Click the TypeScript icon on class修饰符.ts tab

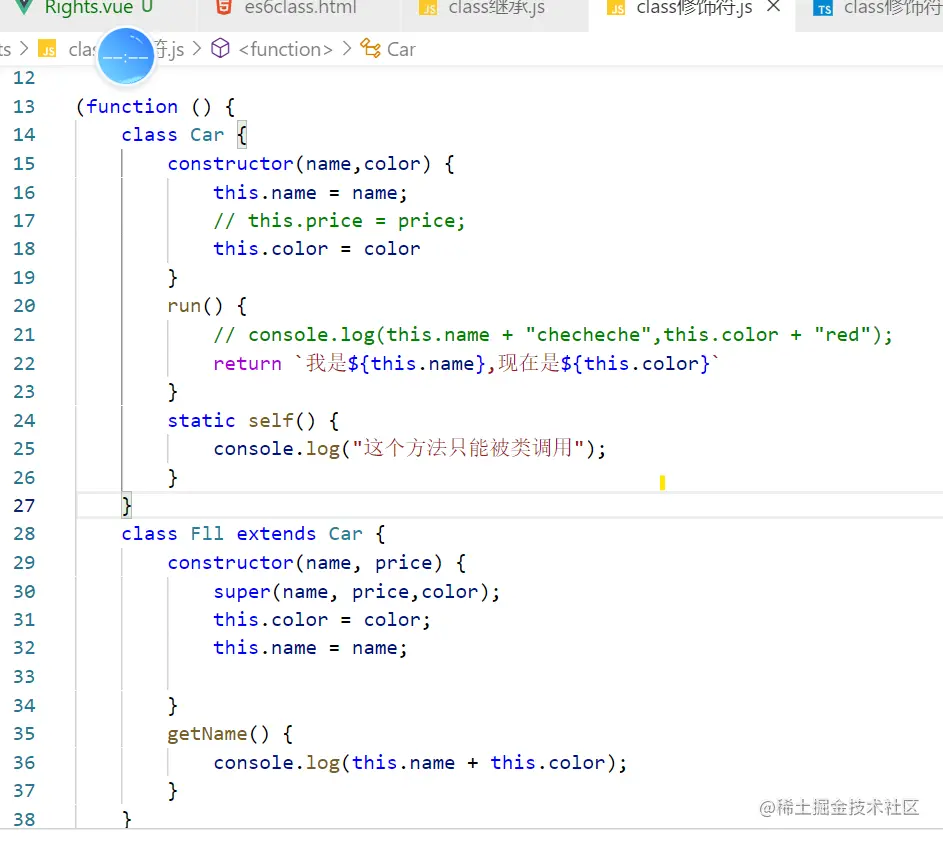(x=824, y=8)
